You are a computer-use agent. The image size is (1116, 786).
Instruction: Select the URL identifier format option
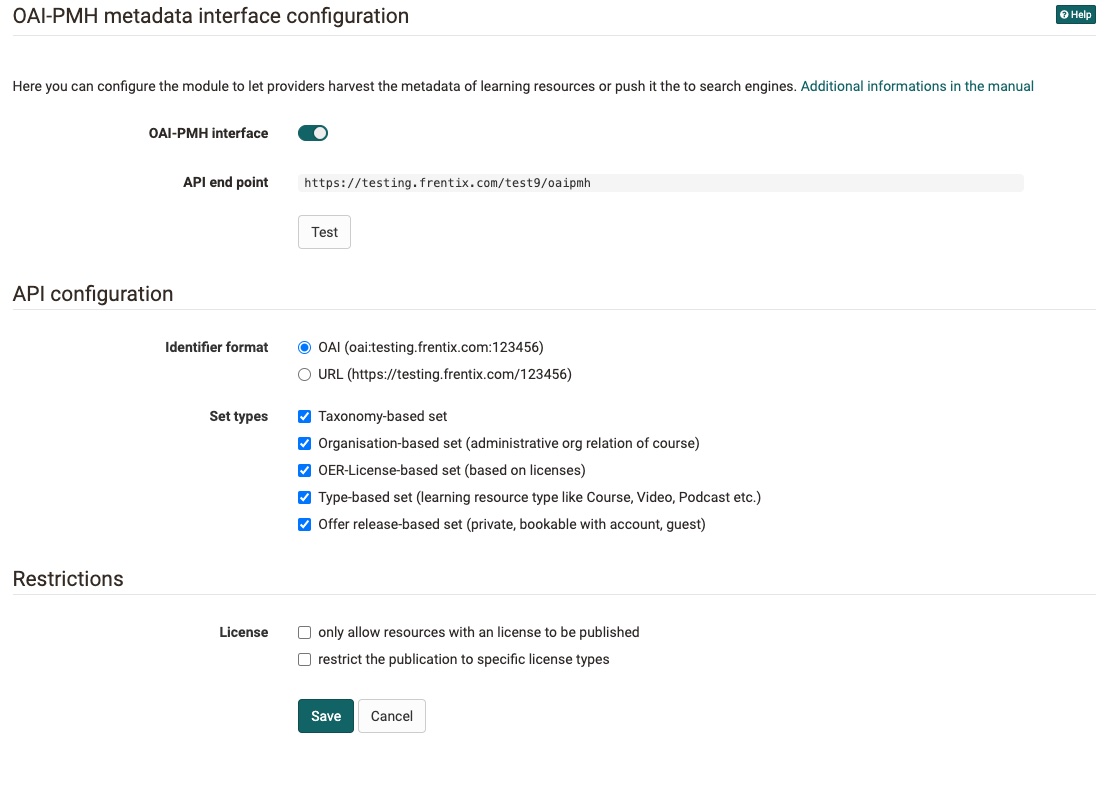[304, 374]
